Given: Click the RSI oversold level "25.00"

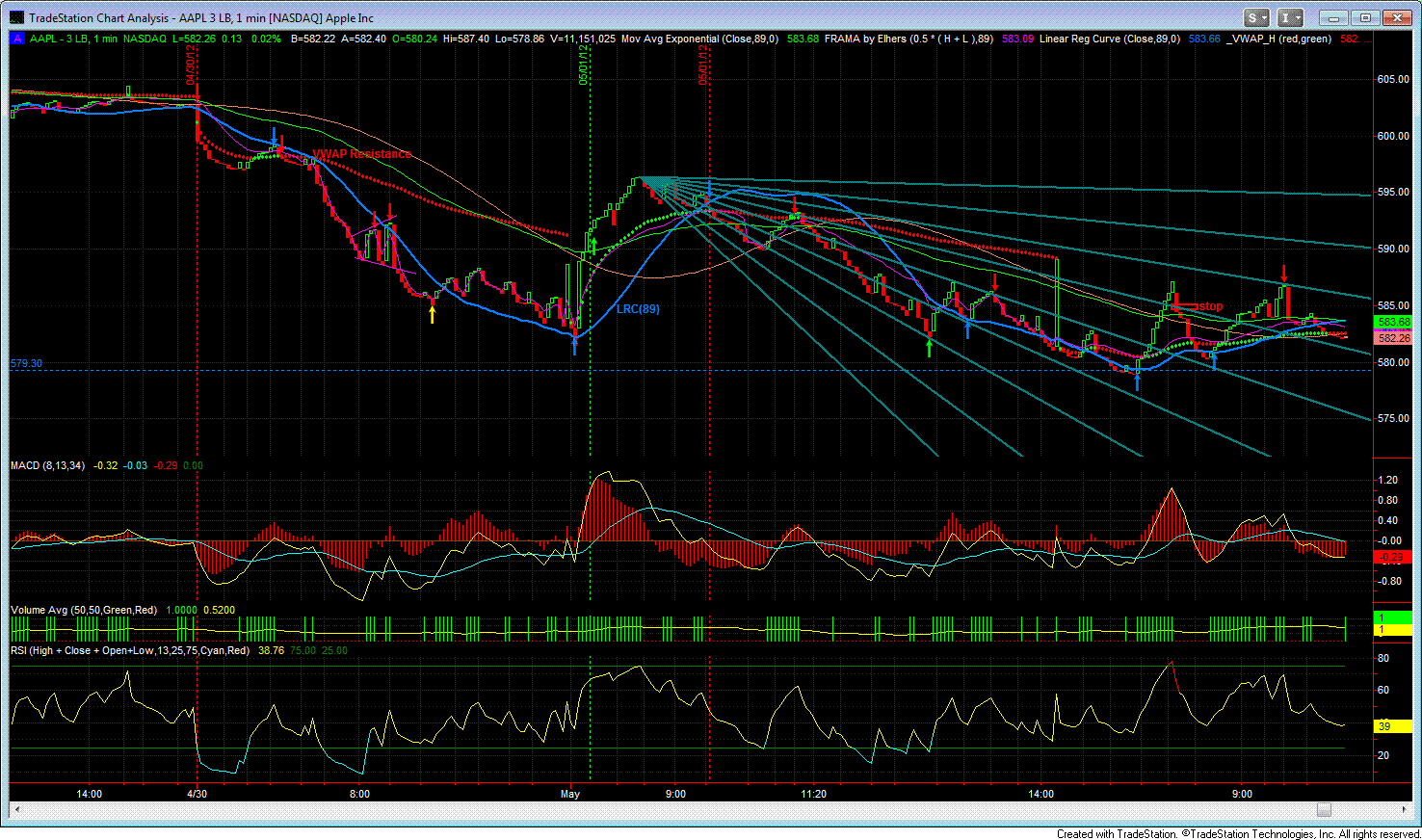Looking at the screenshot, I should [x=334, y=651].
